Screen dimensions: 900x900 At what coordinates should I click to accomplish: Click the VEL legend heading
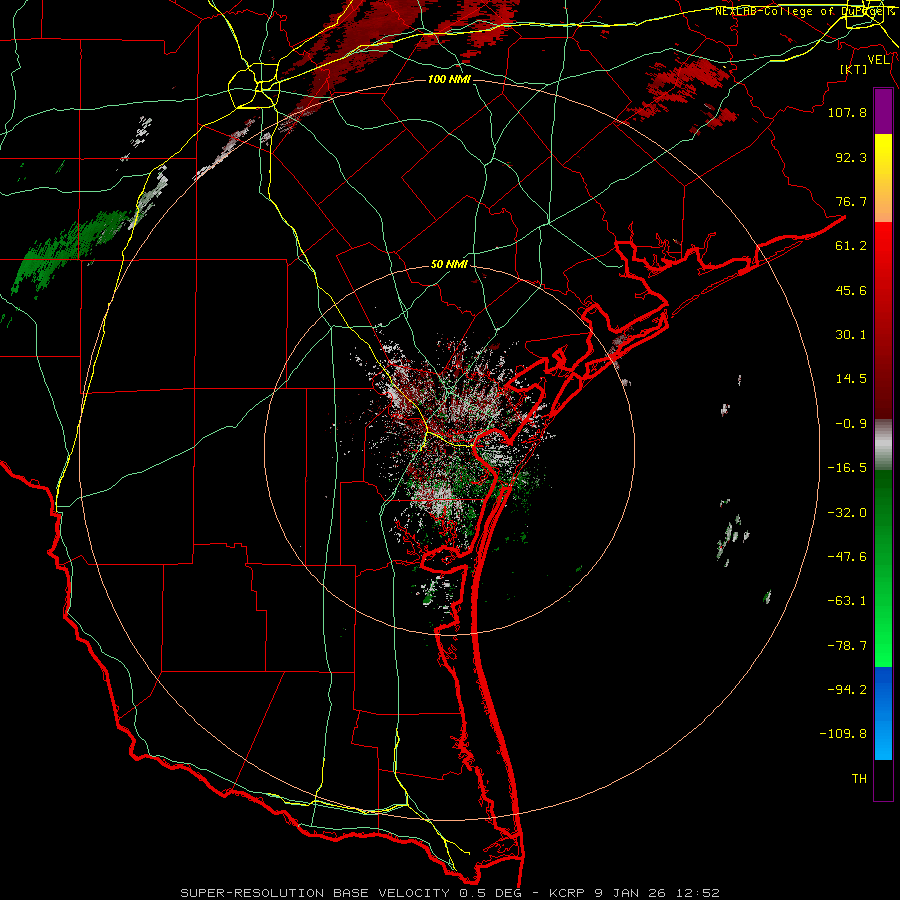click(x=879, y=60)
